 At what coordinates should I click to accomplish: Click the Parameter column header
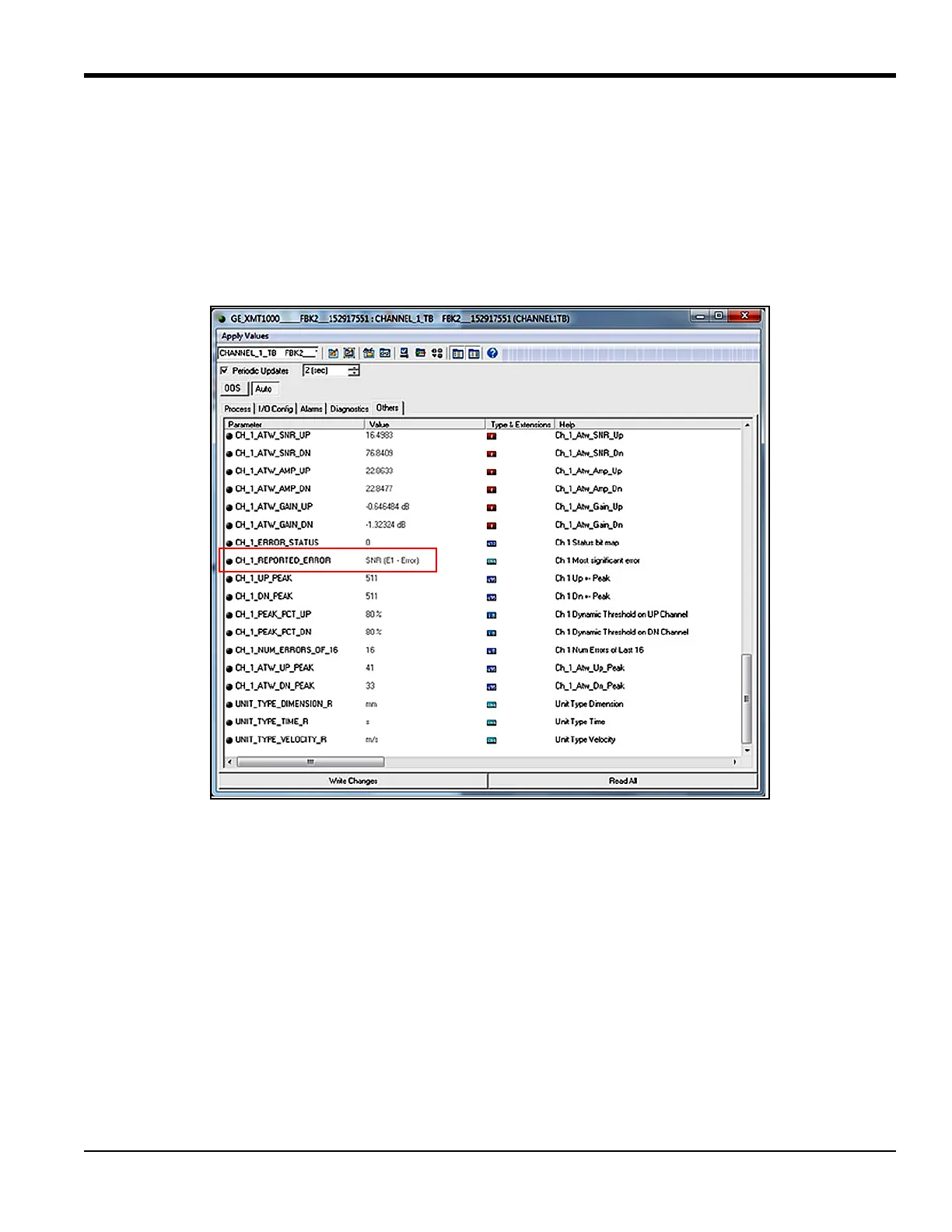click(x=295, y=425)
